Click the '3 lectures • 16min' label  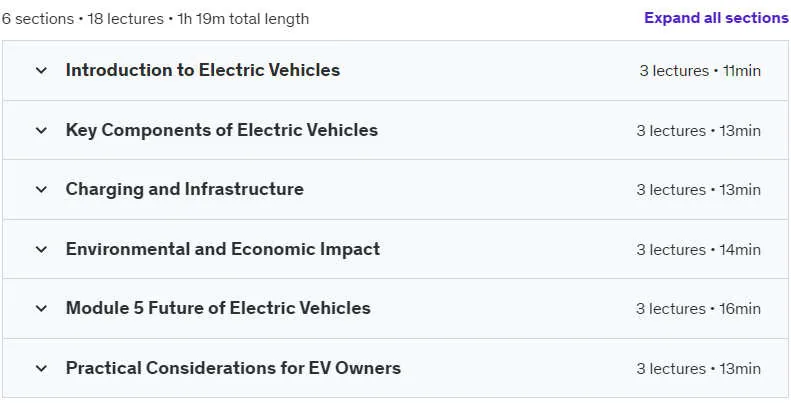coord(698,309)
